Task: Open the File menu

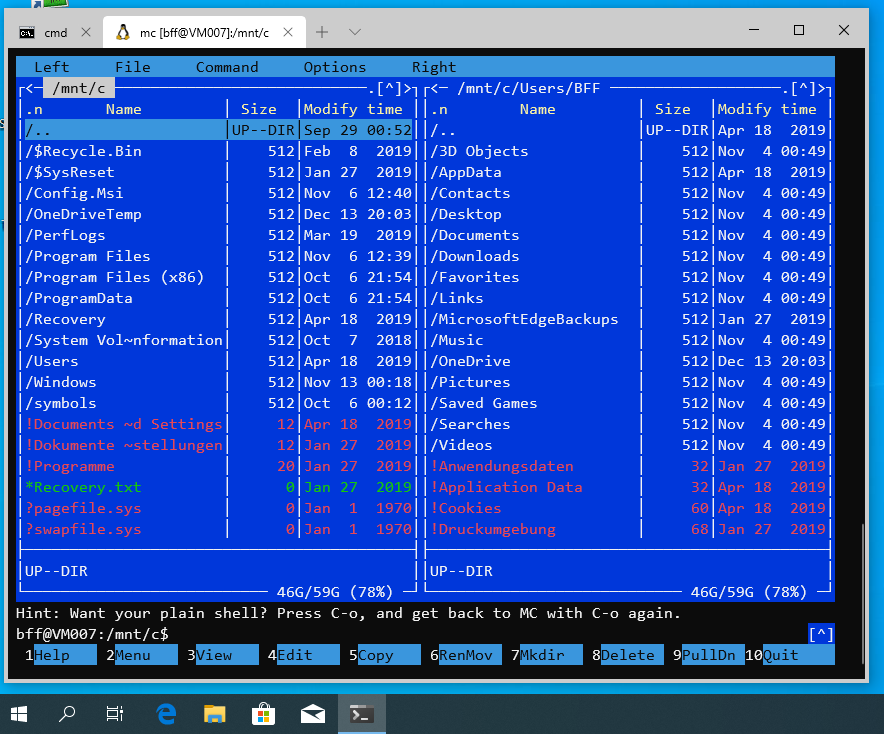Action: click(x=132, y=67)
